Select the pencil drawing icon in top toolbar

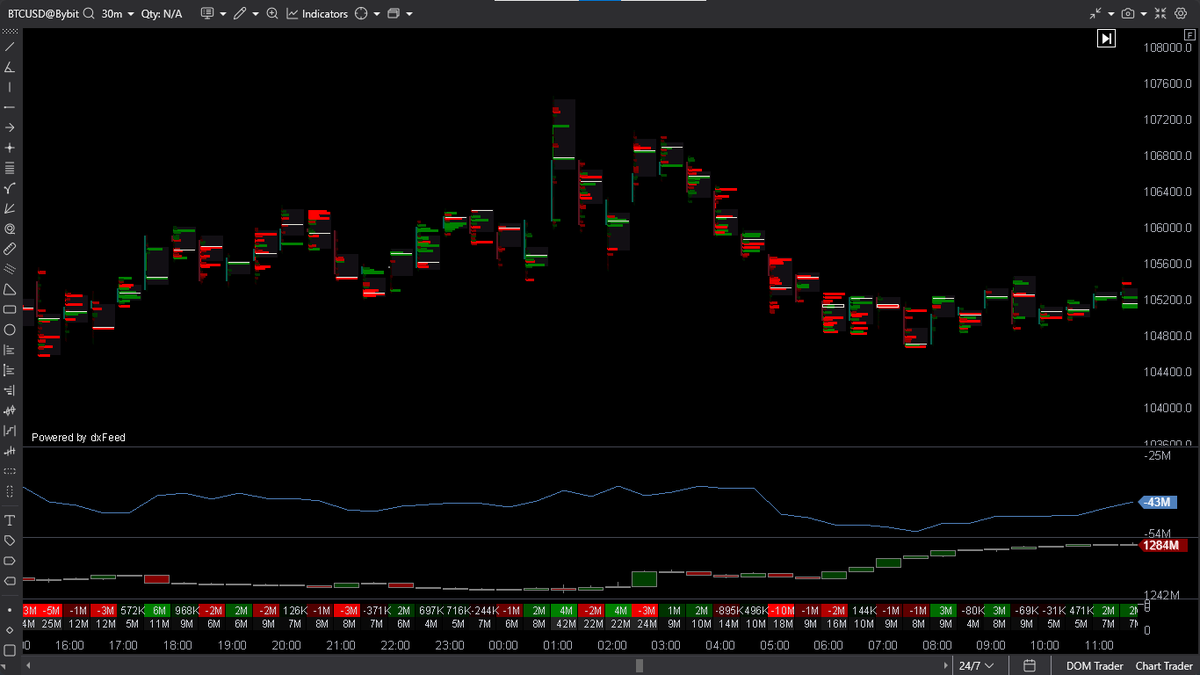tap(241, 14)
